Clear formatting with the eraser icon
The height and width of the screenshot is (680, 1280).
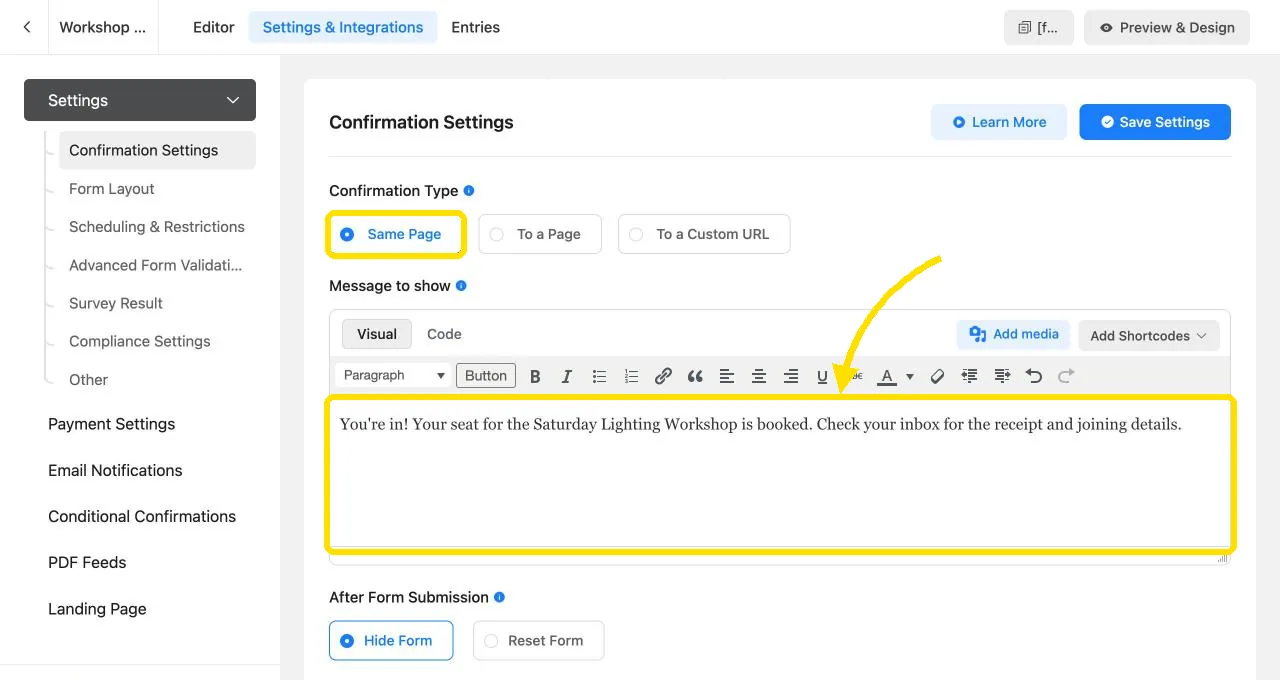click(x=937, y=376)
